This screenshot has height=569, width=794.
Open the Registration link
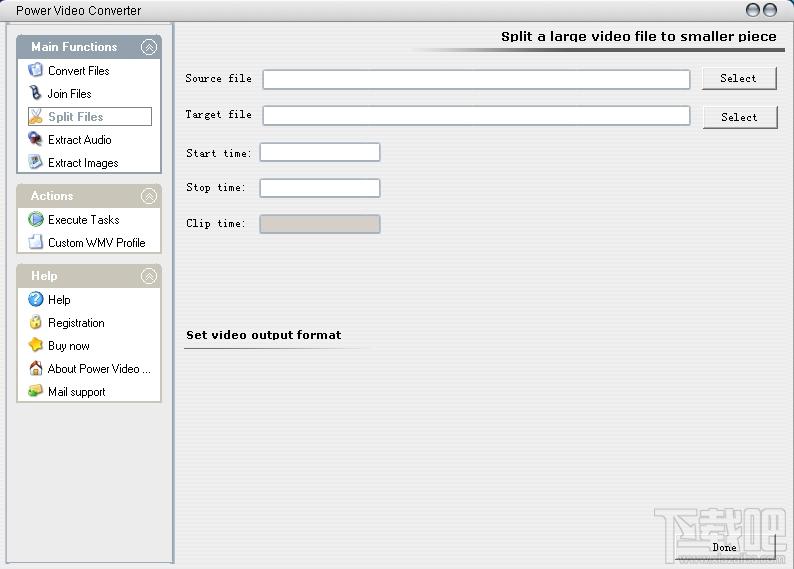click(x=76, y=322)
